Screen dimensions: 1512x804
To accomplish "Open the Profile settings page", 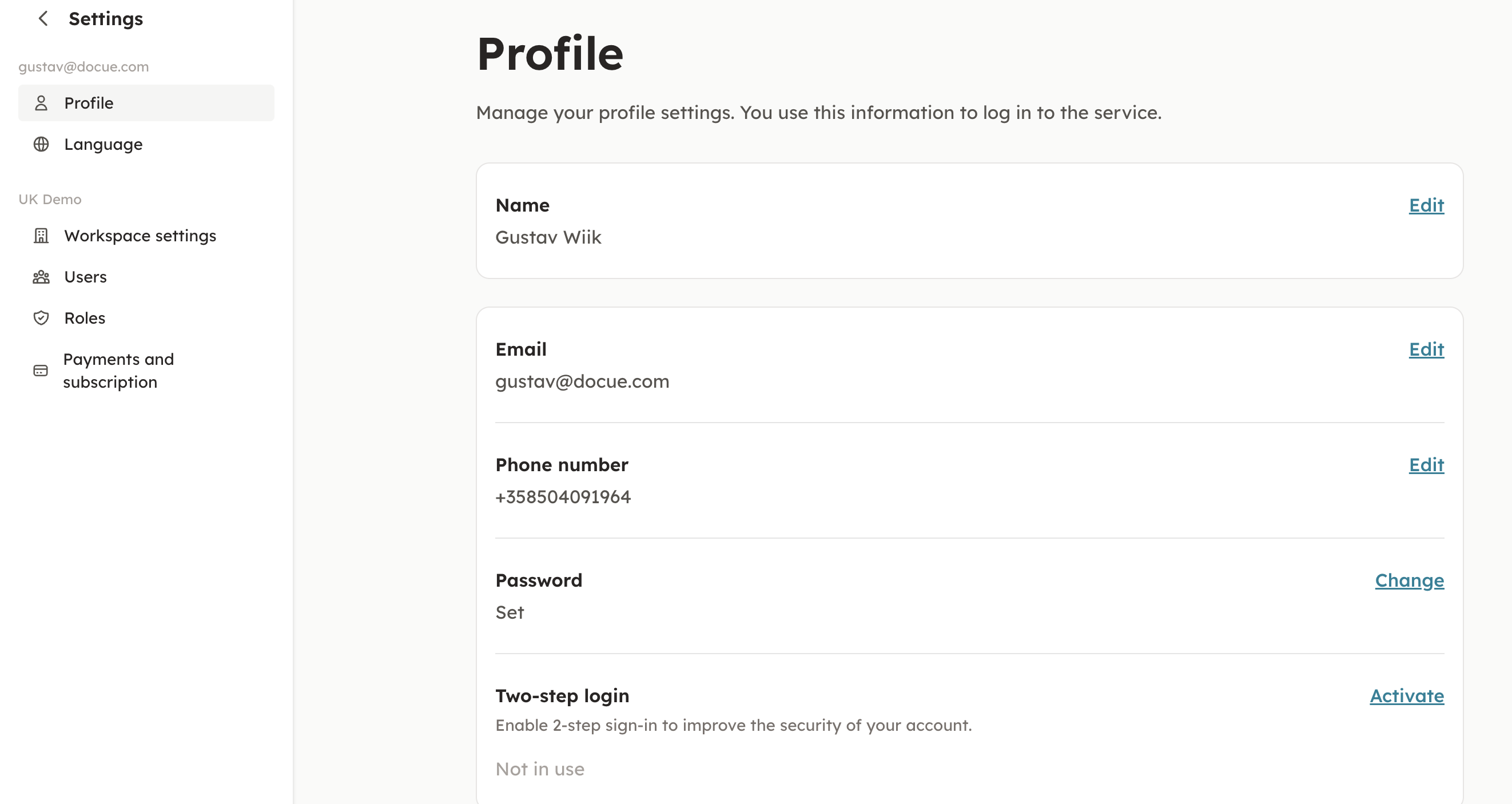I will click(x=89, y=104).
